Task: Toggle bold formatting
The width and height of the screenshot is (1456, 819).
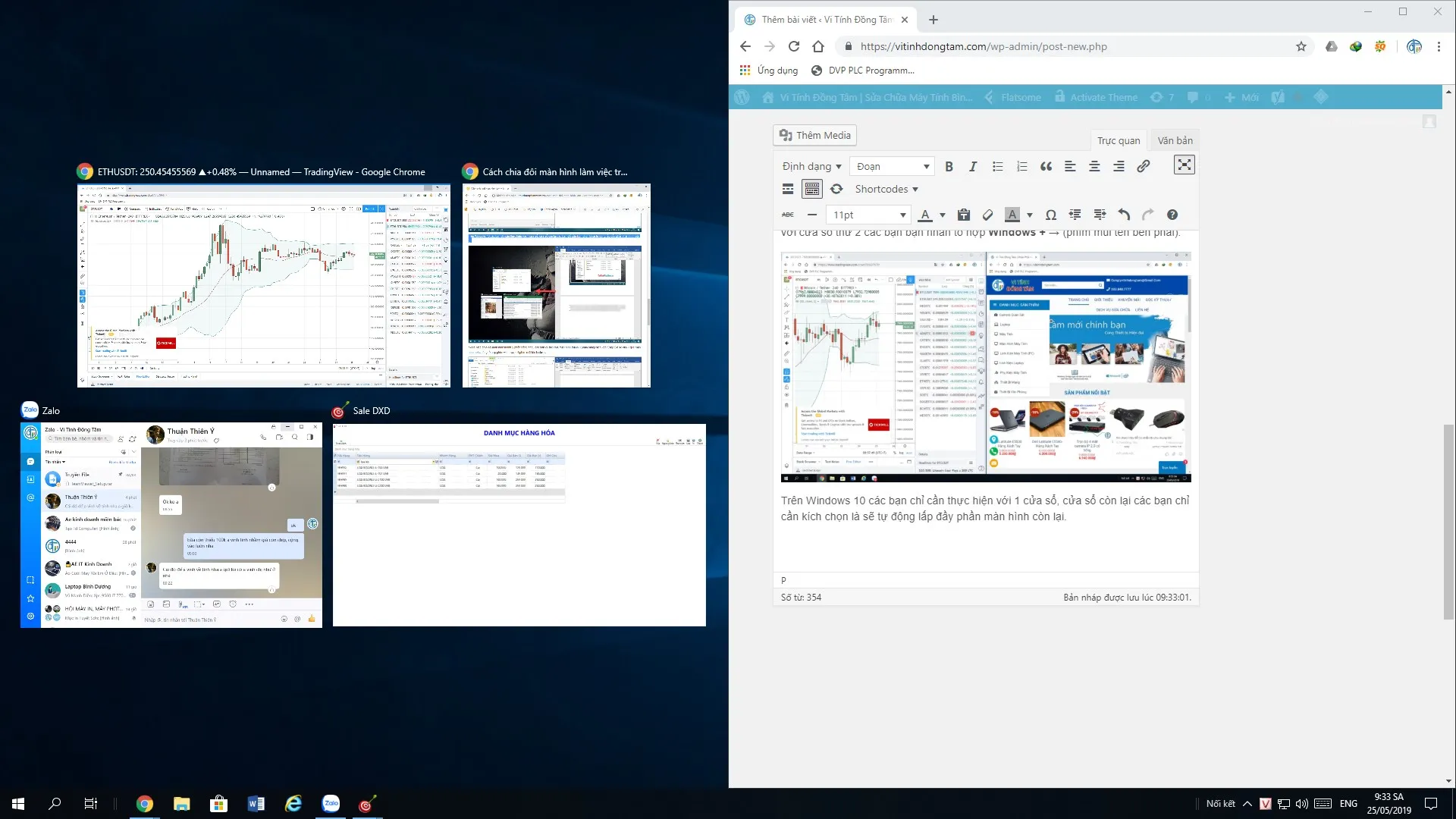Action: tap(949, 166)
